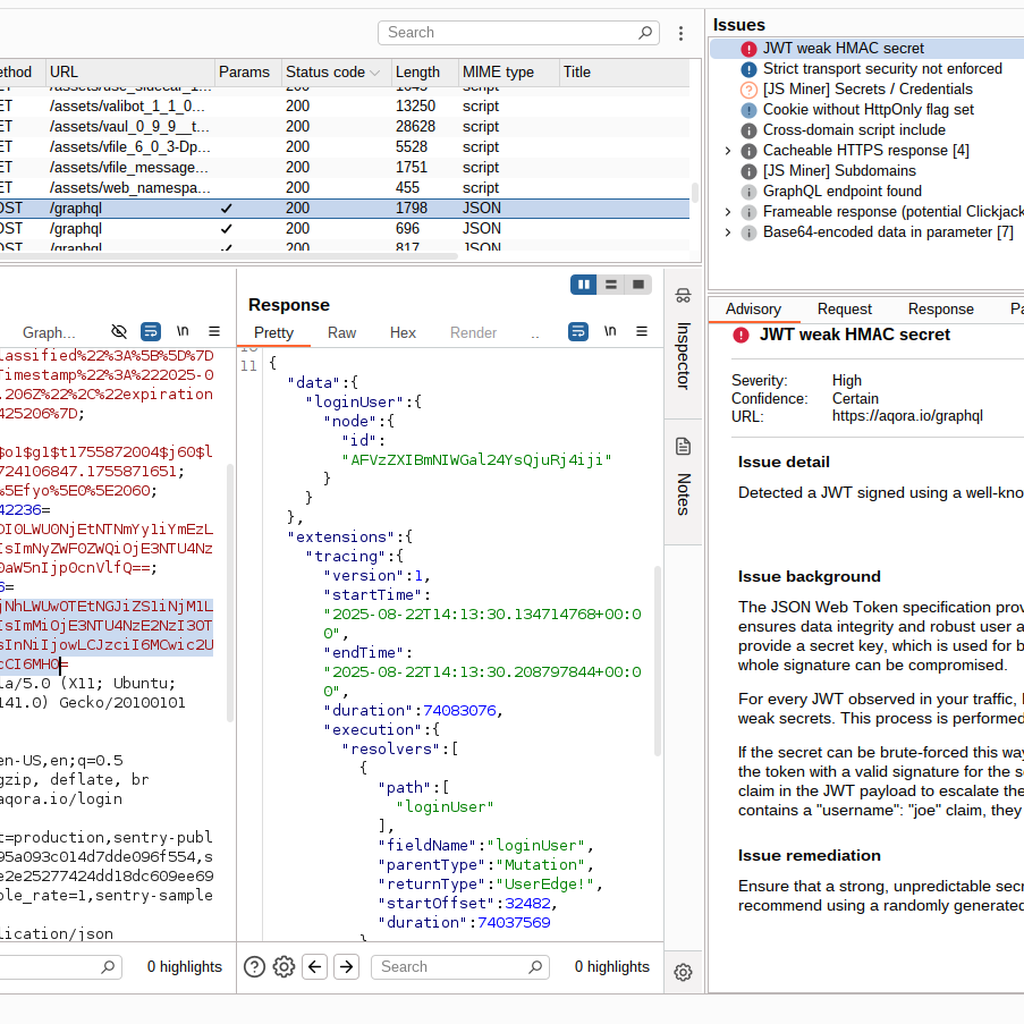This screenshot has height=1024, width=1024.
Task: Expand Base64-encoded data in parameter group
Action: pyautogui.click(x=728, y=232)
